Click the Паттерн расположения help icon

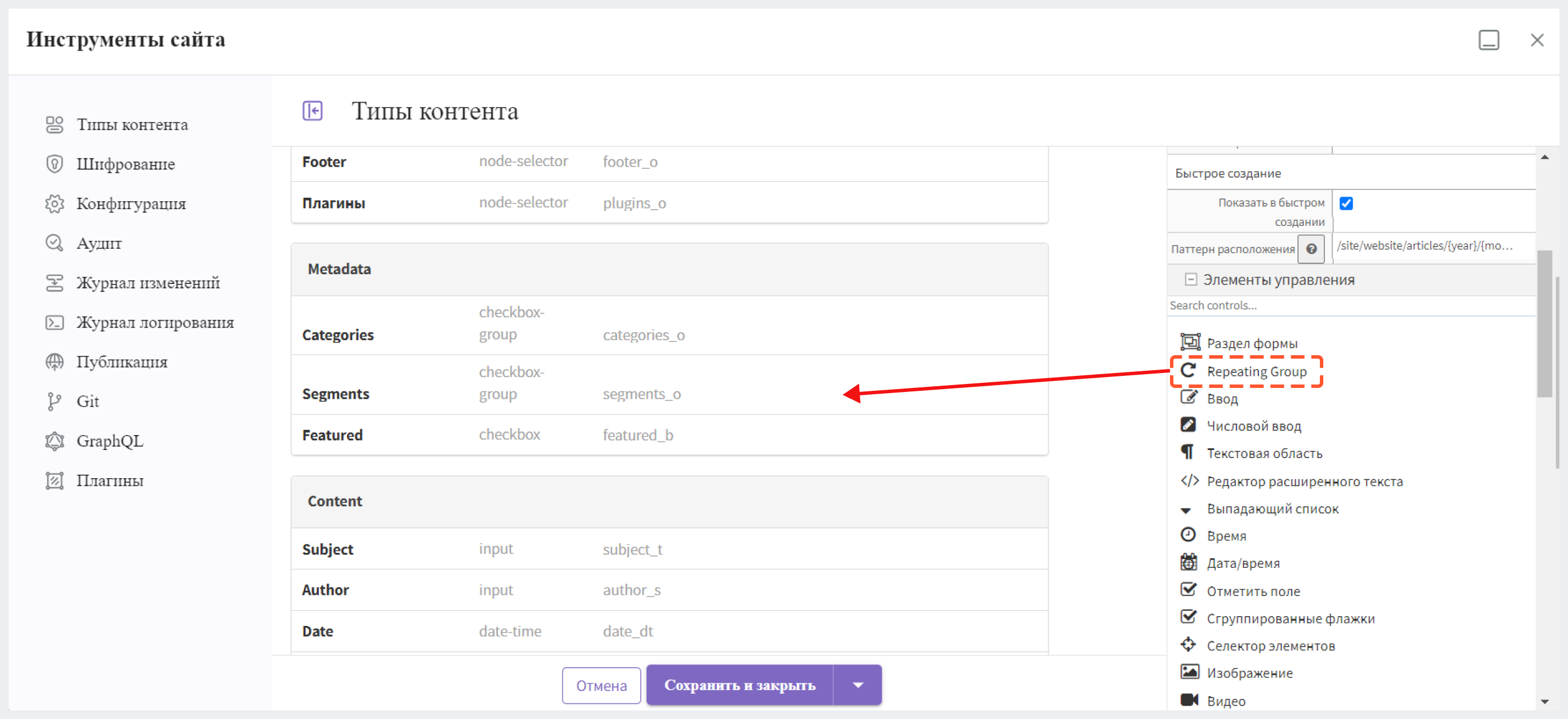[1312, 249]
